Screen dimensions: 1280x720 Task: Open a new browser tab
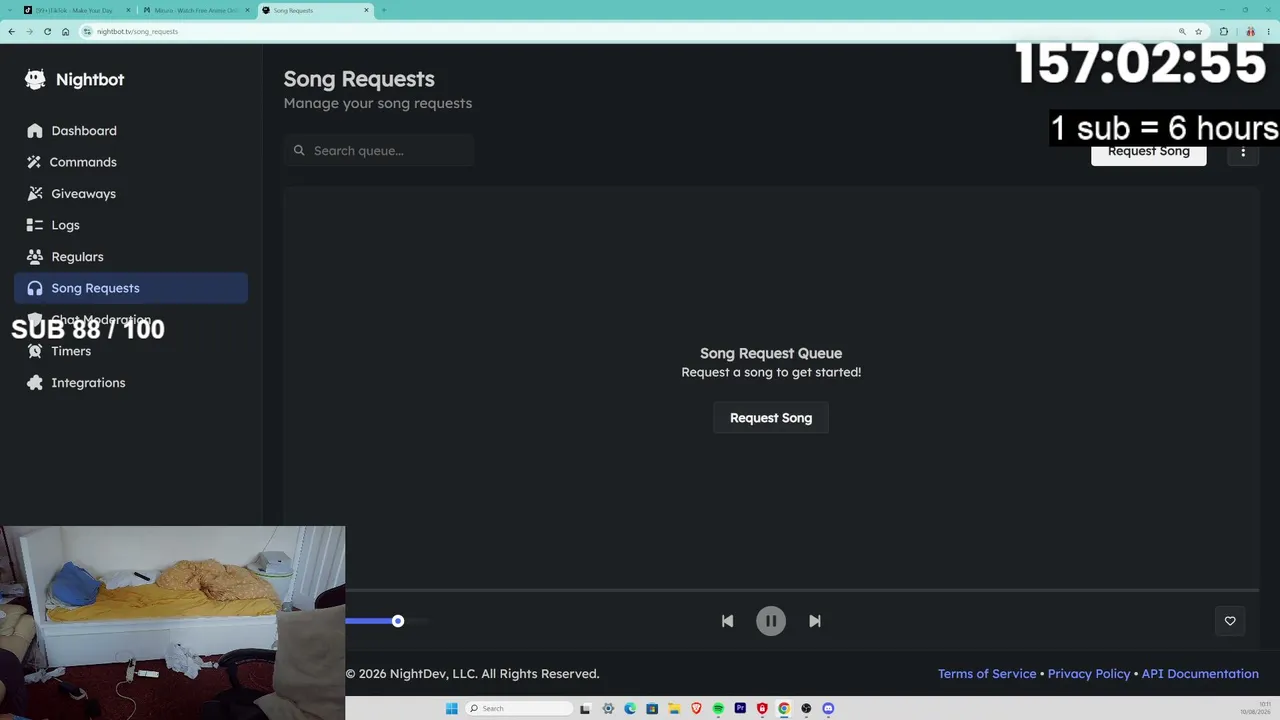tap(384, 10)
